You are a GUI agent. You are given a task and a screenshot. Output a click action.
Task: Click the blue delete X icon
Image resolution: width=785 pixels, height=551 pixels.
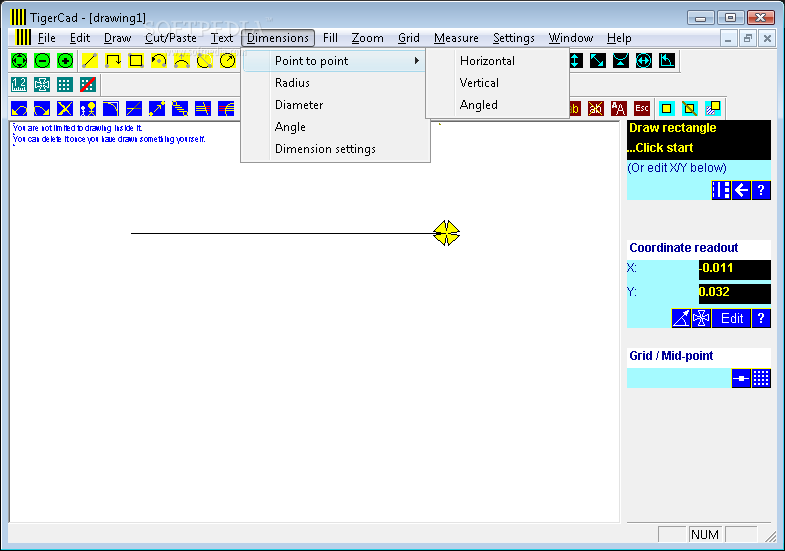click(x=65, y=109)
